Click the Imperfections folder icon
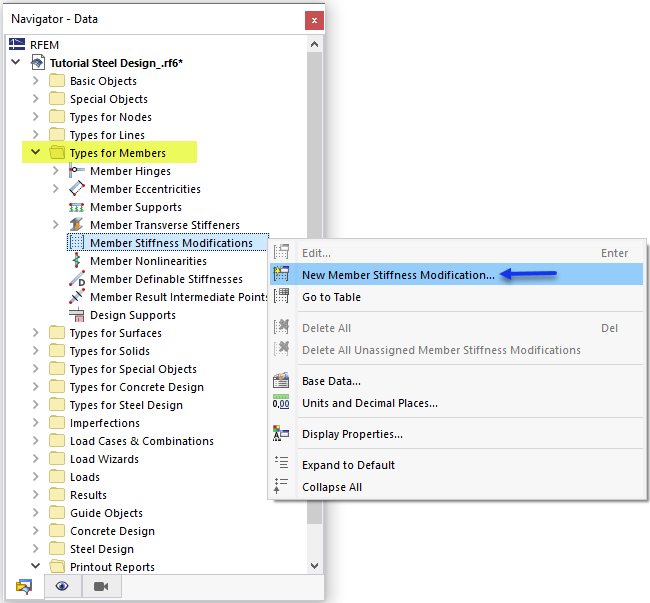 point(57,422)
